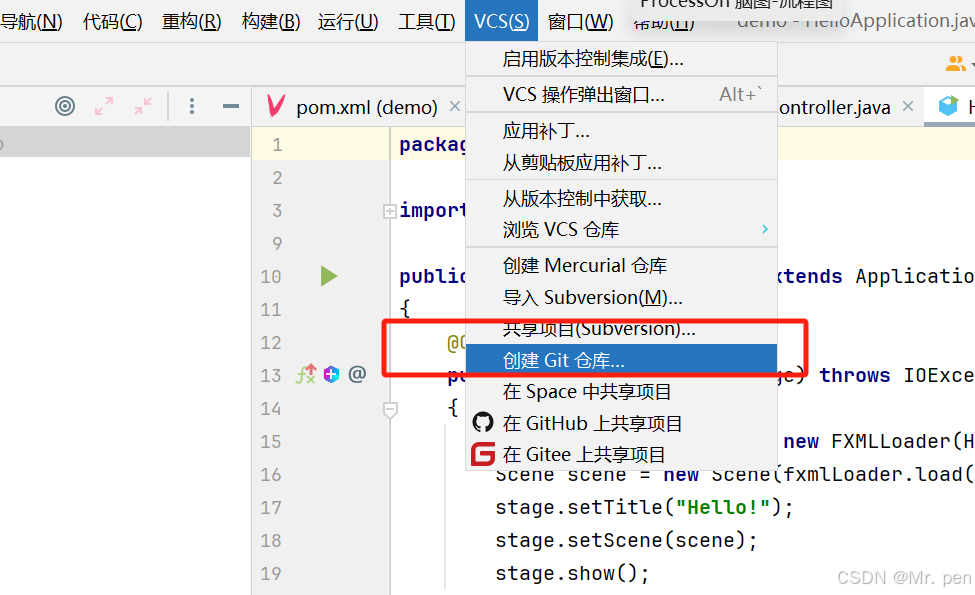
Task: Select 启用版本控制集成(E)...
Action: pos(621,59)
